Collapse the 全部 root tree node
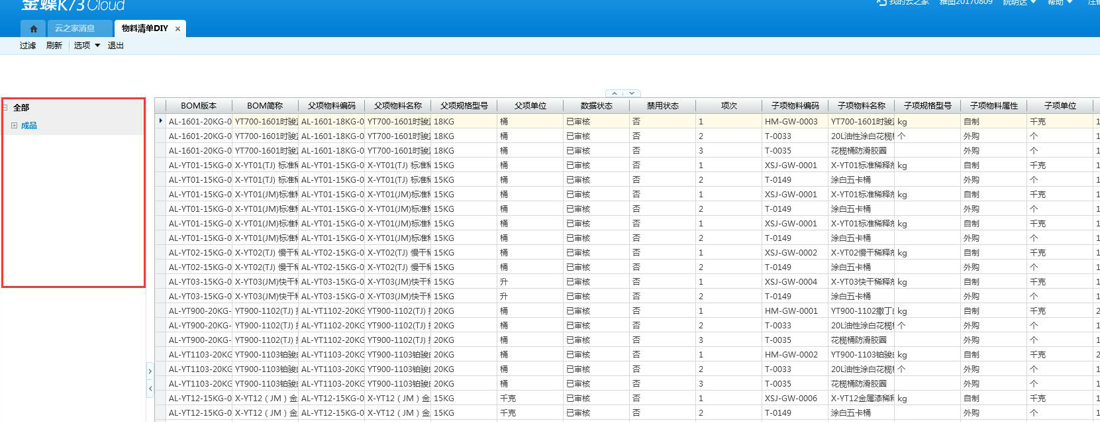The height and width of the screenshot is (422, 1100). point(5,108)
